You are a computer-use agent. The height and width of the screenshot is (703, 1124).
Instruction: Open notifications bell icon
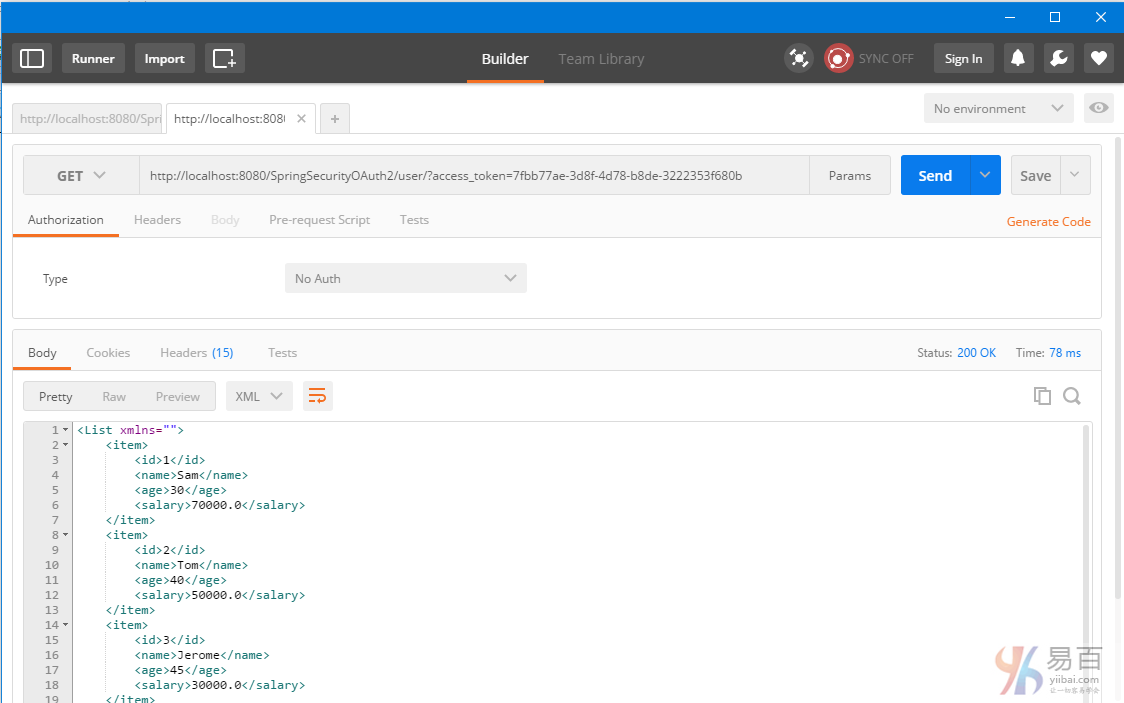[1018, 58]
